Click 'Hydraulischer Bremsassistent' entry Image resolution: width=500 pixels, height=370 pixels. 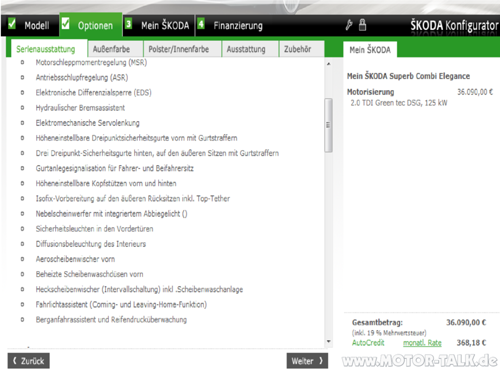80,108
